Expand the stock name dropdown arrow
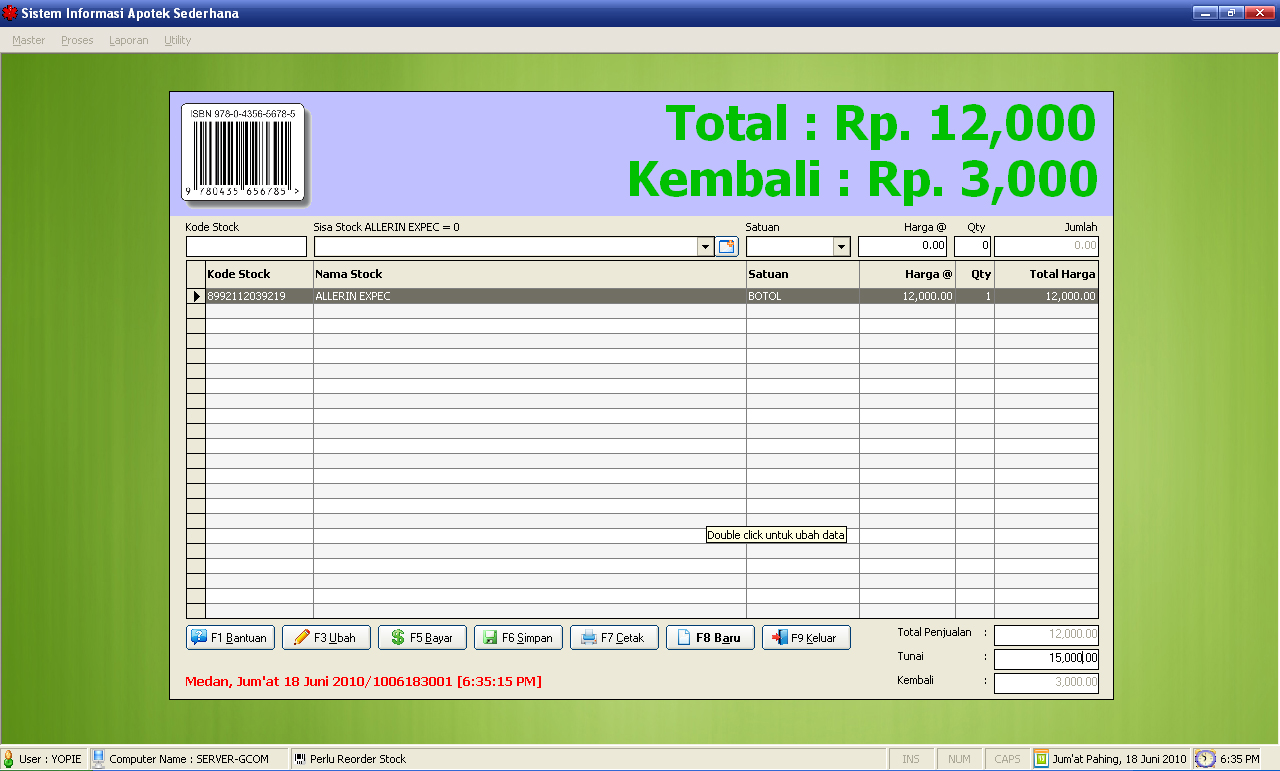Image resolution: width=1280 pixels, height=771 pixels. [x=705, y=247]
